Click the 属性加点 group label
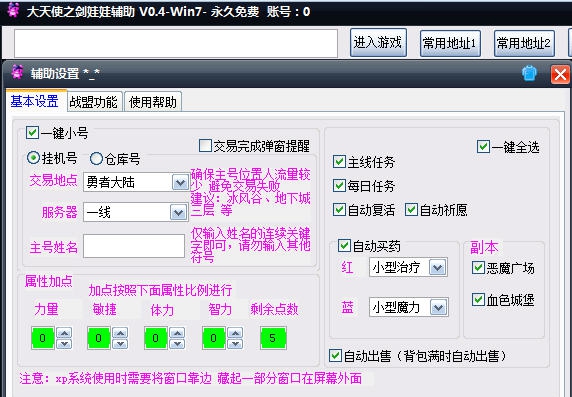Image resolution: width=572 pixels, height=397 pixels. 49,281
